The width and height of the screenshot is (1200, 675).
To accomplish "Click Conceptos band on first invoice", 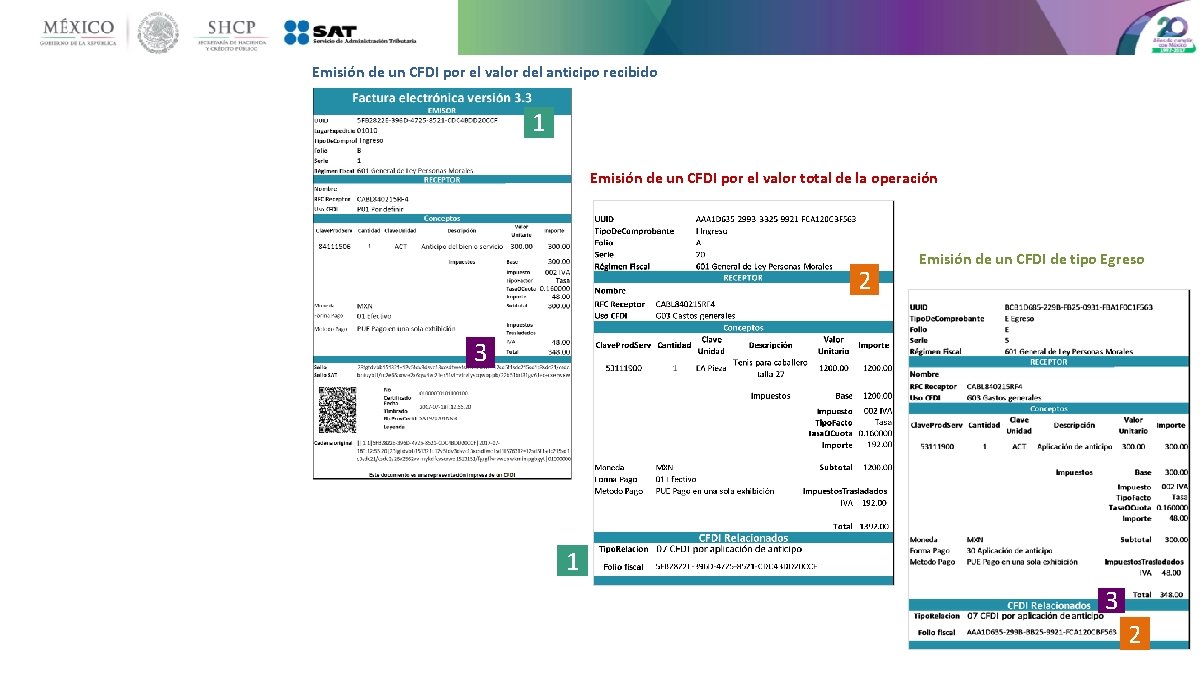I will [x=442, y=218].
